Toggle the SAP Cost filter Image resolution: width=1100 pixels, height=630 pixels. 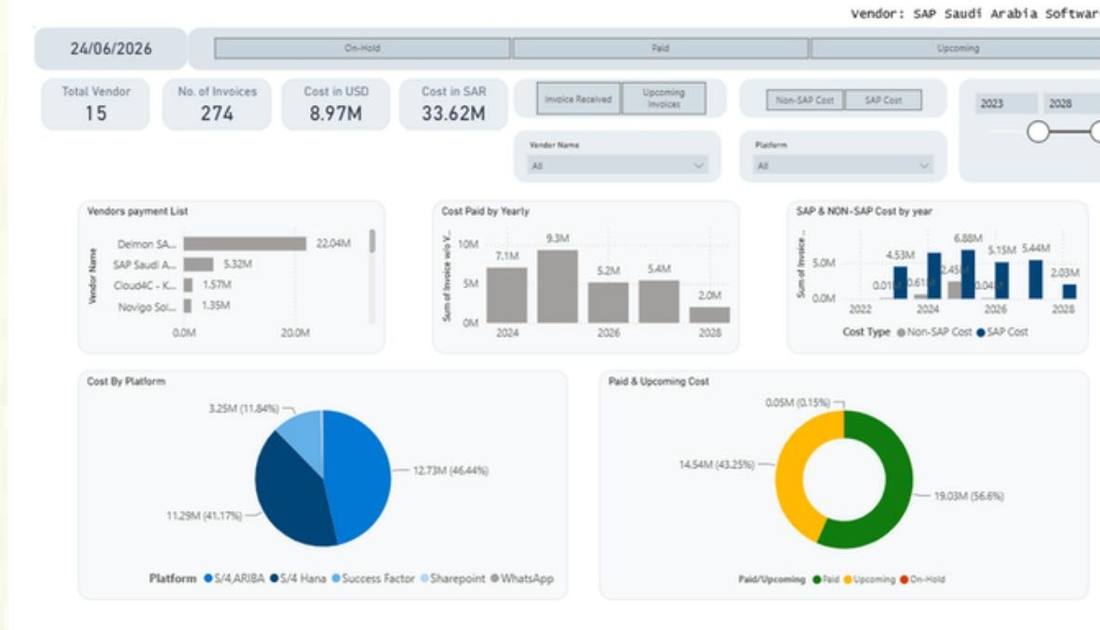point(883,100)
